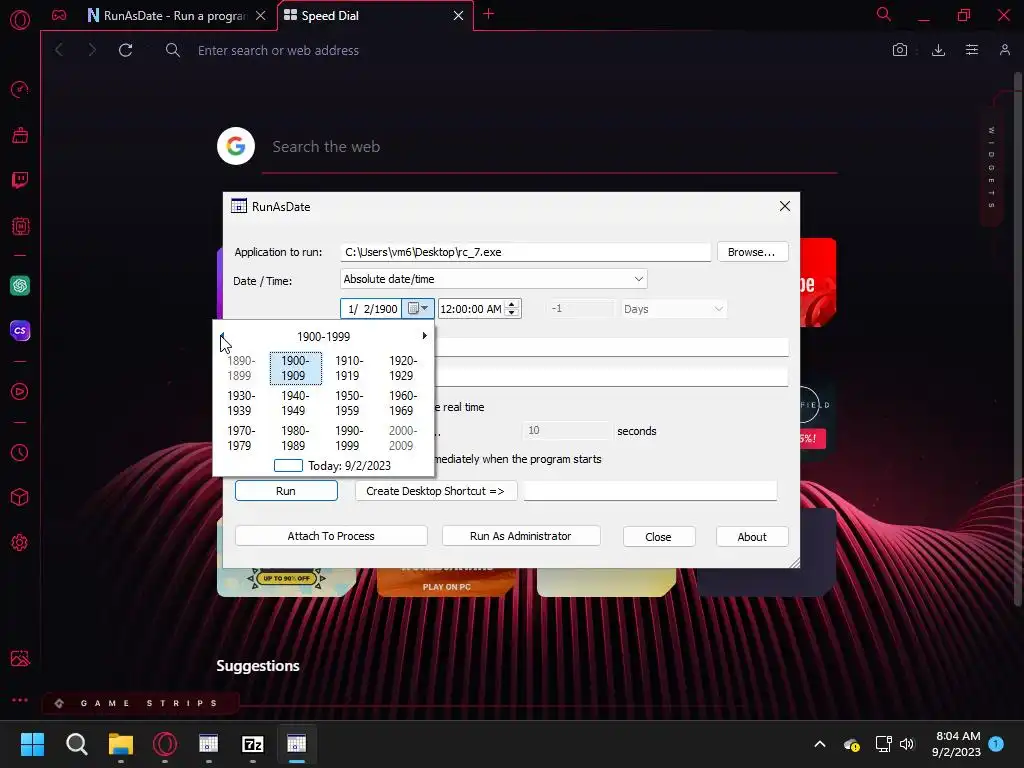The width and height of the screenshot is (1024, 768).
Task: Click the Run button
Action: pyautogui.click(x=286, y=491)
